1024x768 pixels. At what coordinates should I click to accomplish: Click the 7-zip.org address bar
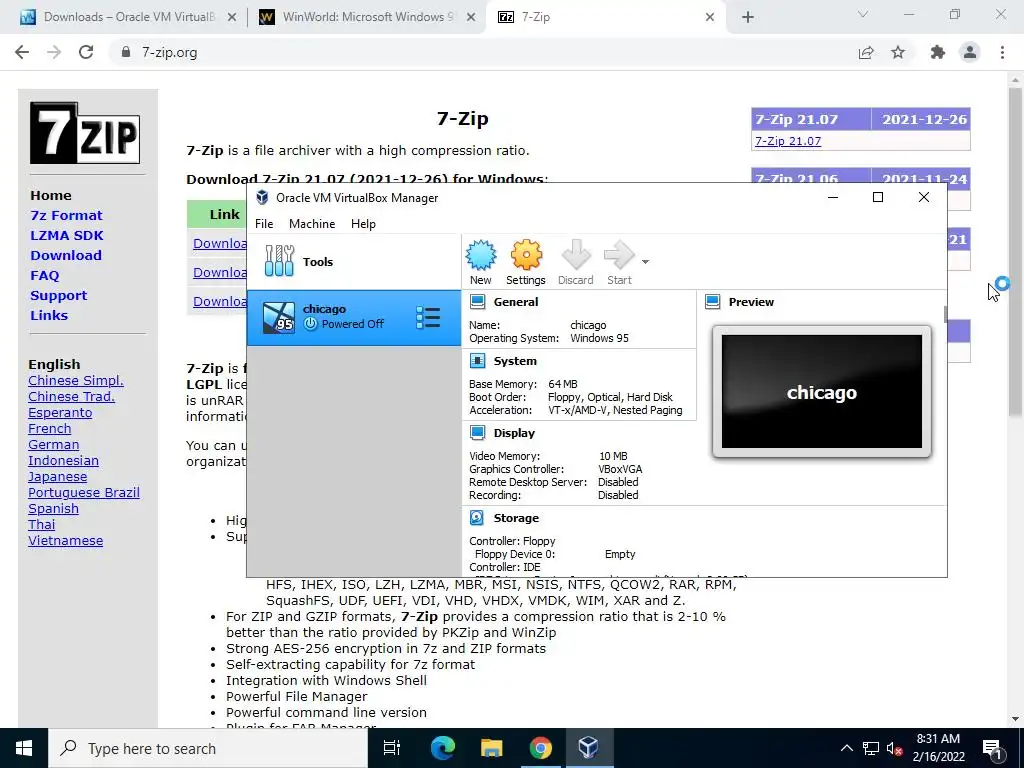click(483, 52)
